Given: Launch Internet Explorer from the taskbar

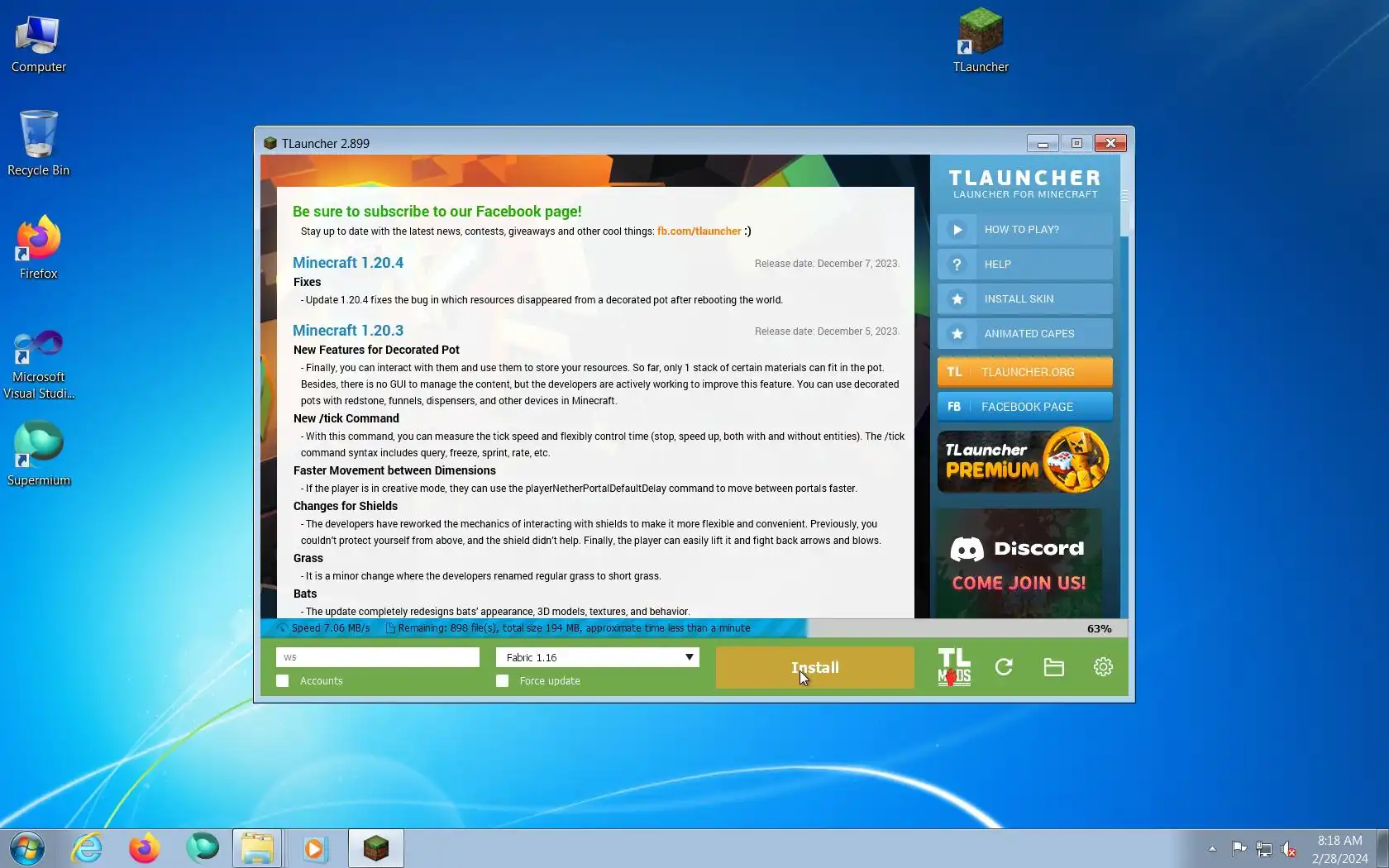Looking at the screenshot, I should tap(87, 848).
